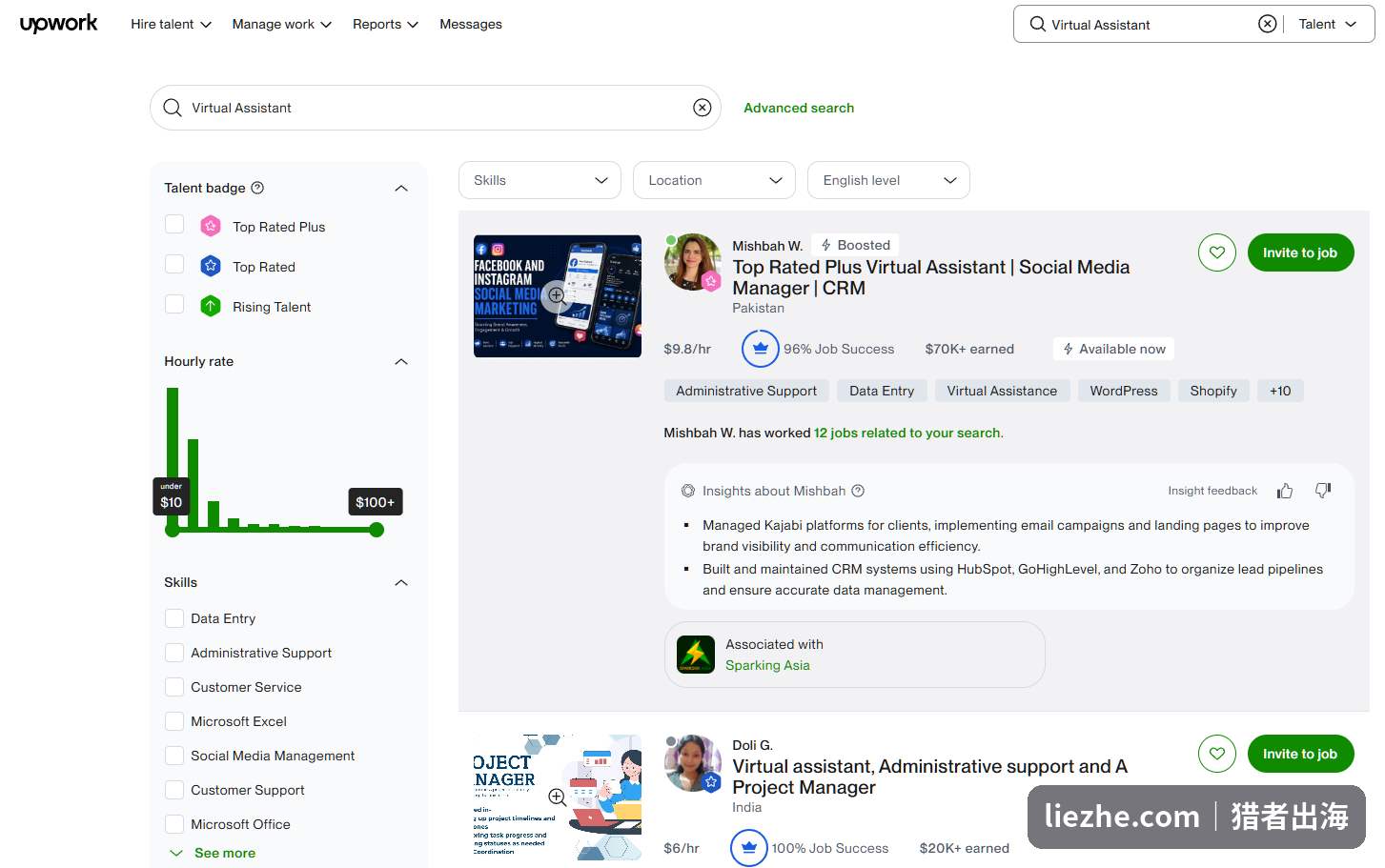Tick the Customer Service skill checkbox
1385x868 pixels.
tap(174, 687)
